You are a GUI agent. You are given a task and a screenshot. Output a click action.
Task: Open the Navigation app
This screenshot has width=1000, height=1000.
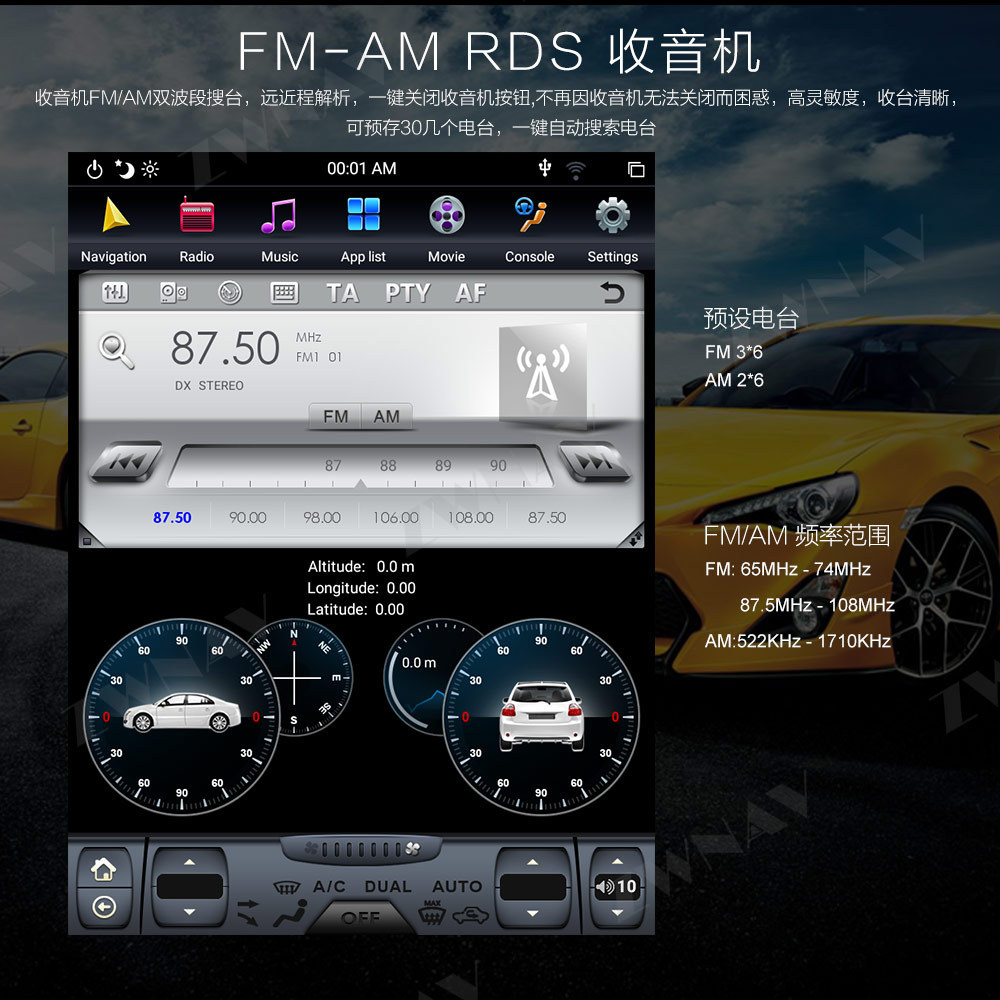click(x=114, y=230)
